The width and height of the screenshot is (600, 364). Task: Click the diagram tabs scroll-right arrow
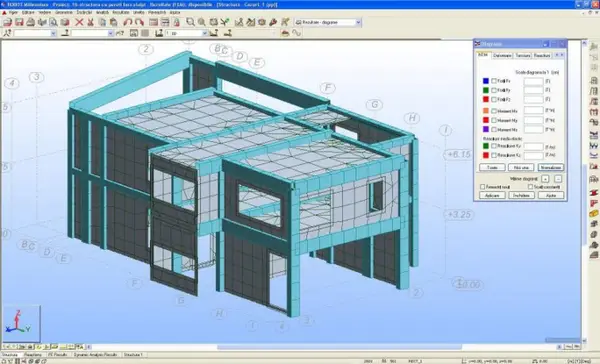[562, 55]
